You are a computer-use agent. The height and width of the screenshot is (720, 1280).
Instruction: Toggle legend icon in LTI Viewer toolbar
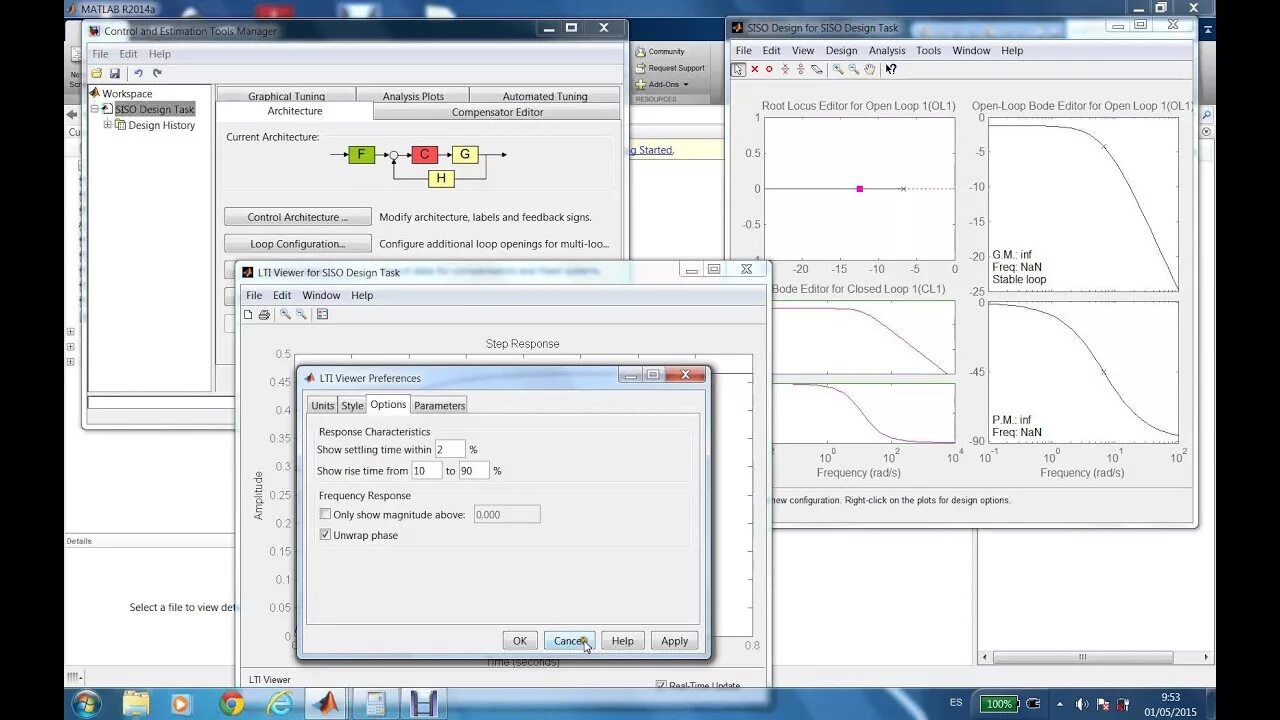click(x=322, y=314)
